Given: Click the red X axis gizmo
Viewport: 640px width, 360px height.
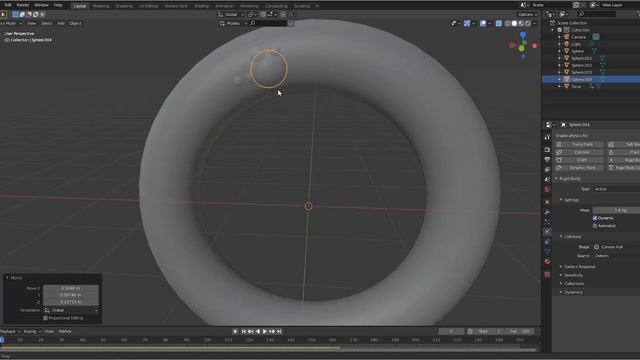Looking at the screenshot, I should click(534, 46).
